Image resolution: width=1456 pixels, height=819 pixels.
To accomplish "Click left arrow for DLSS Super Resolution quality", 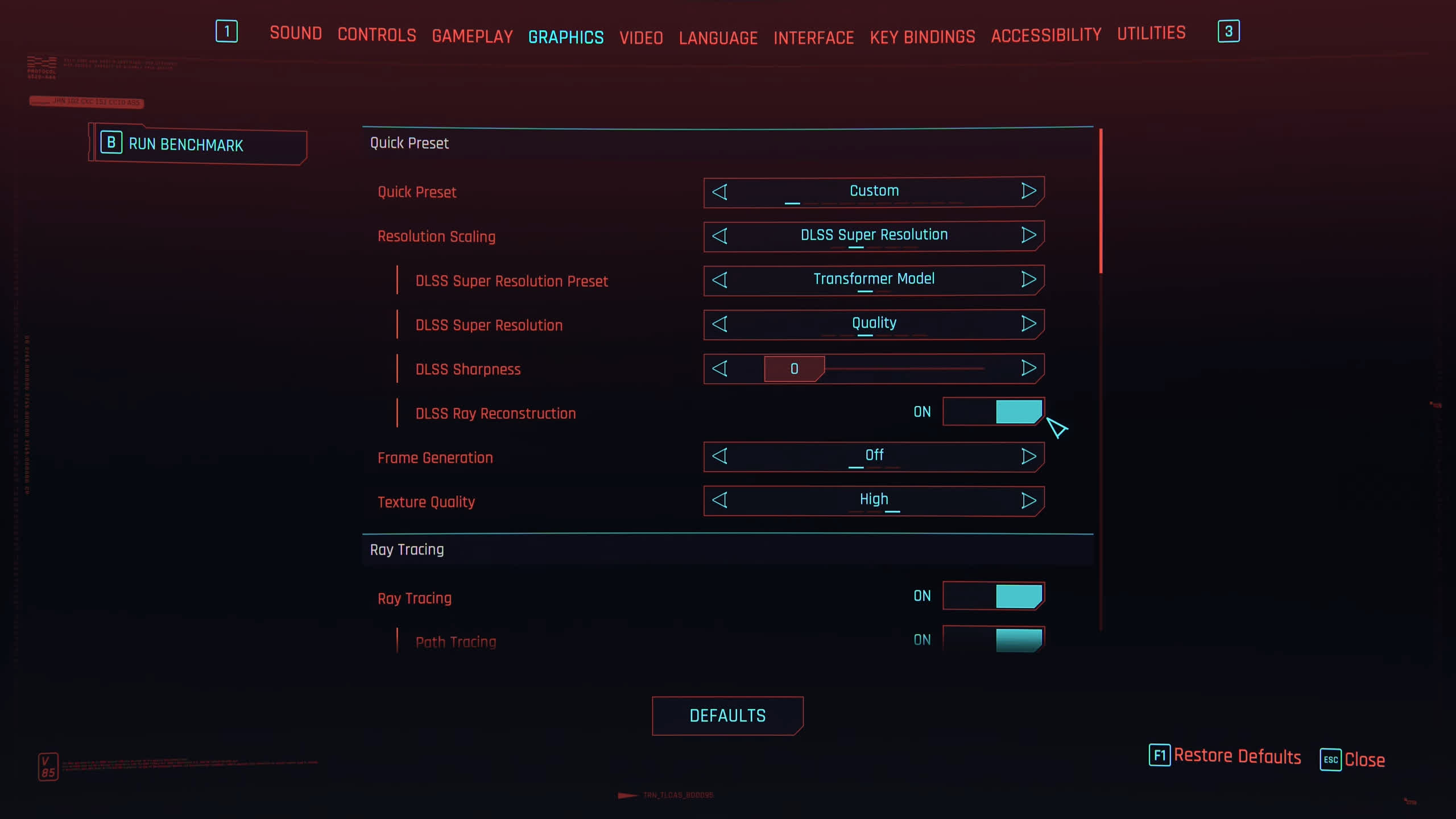I will [720, 324].
